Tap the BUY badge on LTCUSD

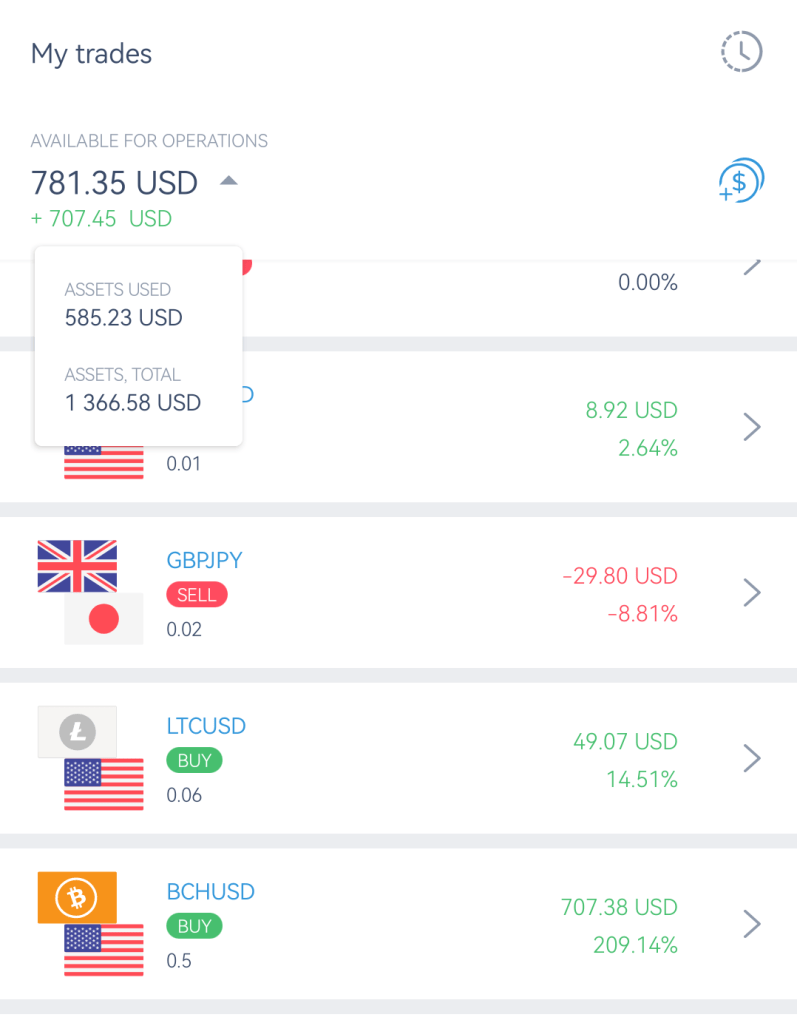pyautogui.click(x=194, y=761)
